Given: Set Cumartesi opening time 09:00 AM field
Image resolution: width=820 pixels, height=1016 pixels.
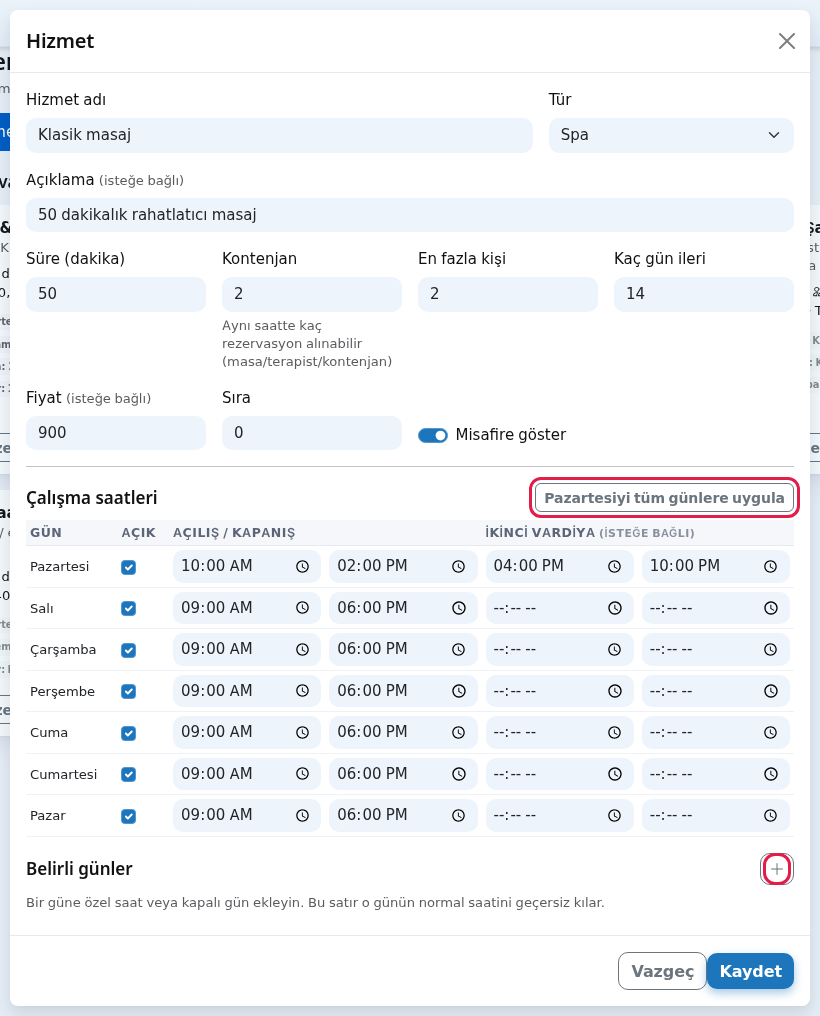Looking at the screenshot, I should coord(247,774).
